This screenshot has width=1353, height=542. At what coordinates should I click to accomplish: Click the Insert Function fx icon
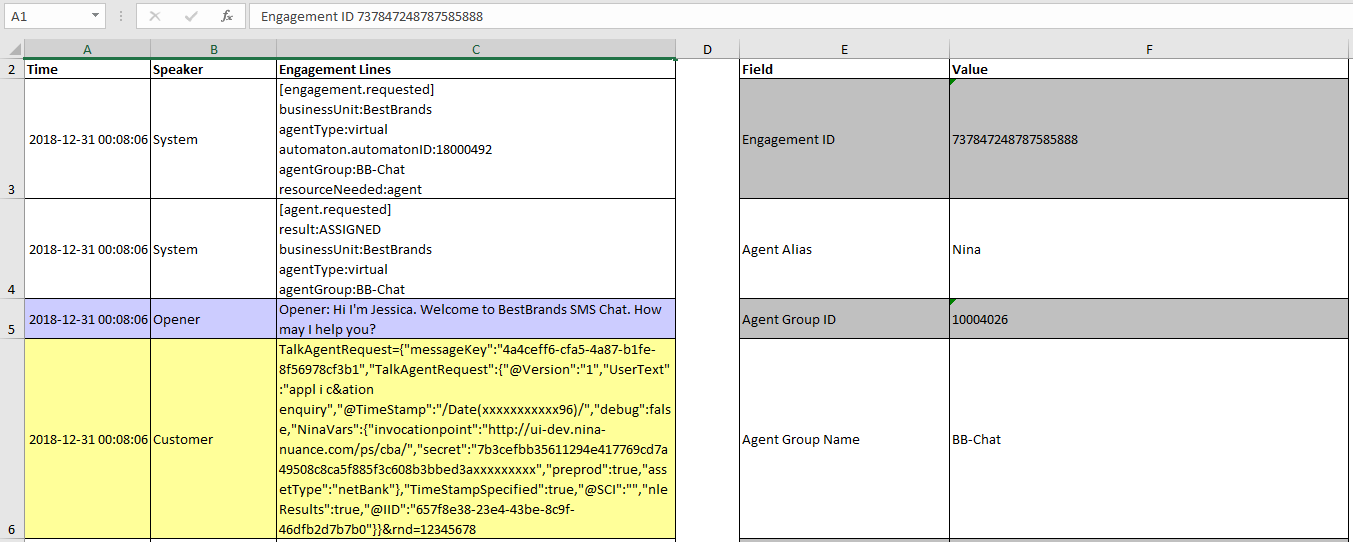point(227,16)
